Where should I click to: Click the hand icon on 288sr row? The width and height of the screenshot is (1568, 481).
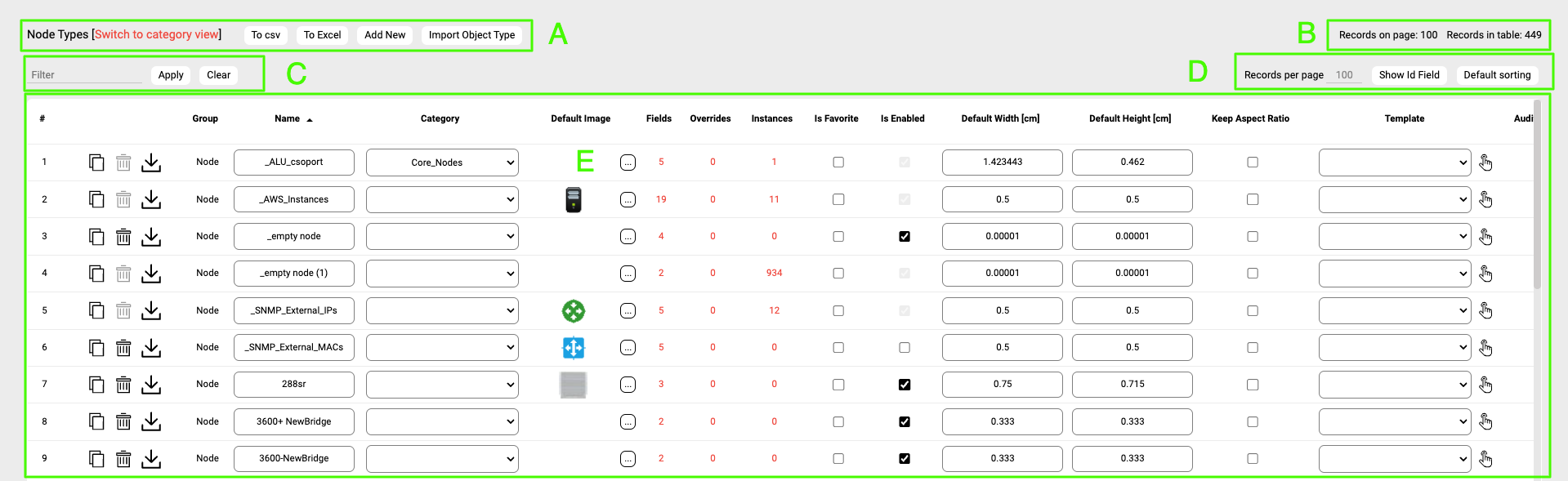coord(1485,385)
